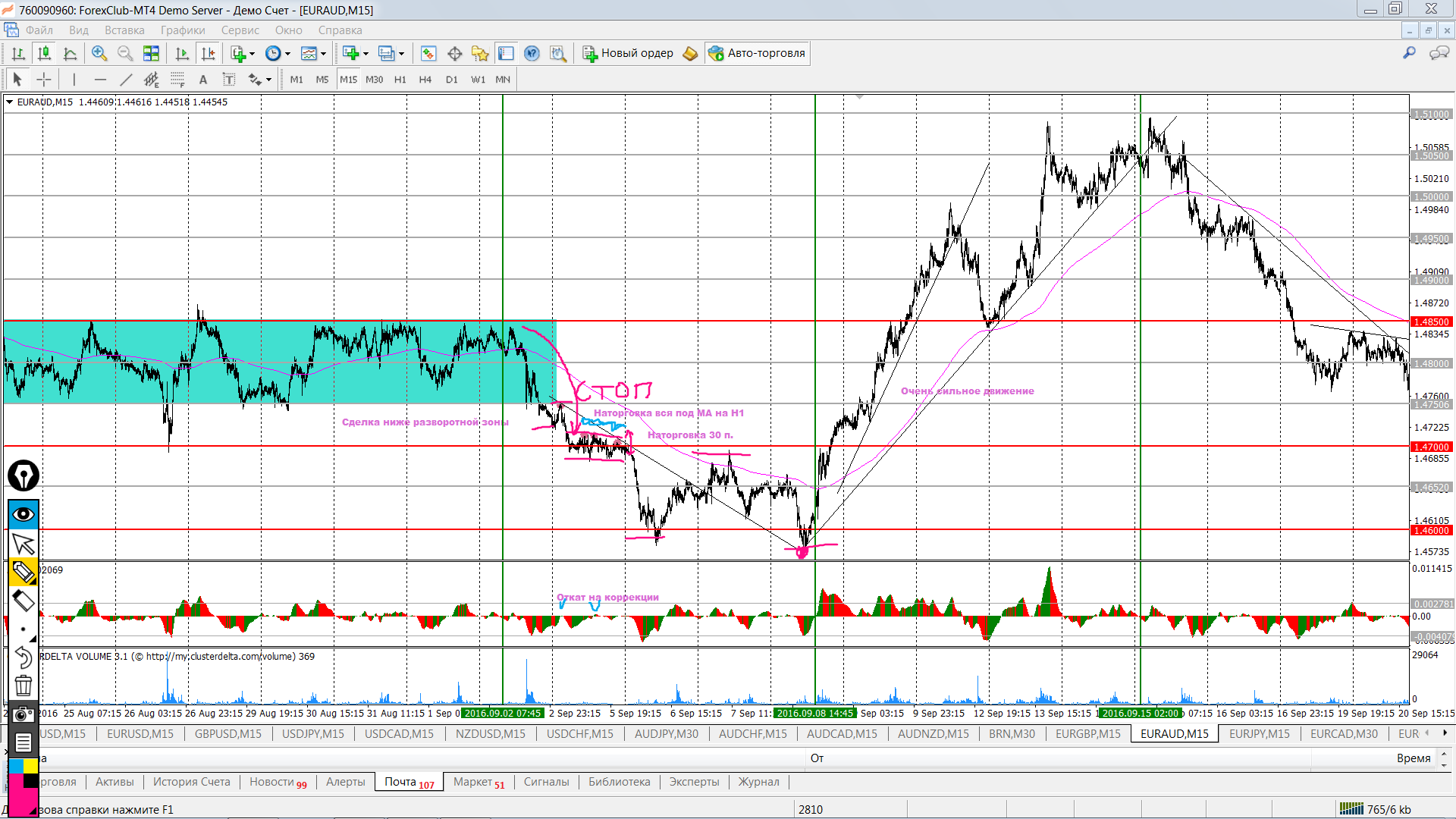Open the Market Watch window icon

[x=428, y=53]
